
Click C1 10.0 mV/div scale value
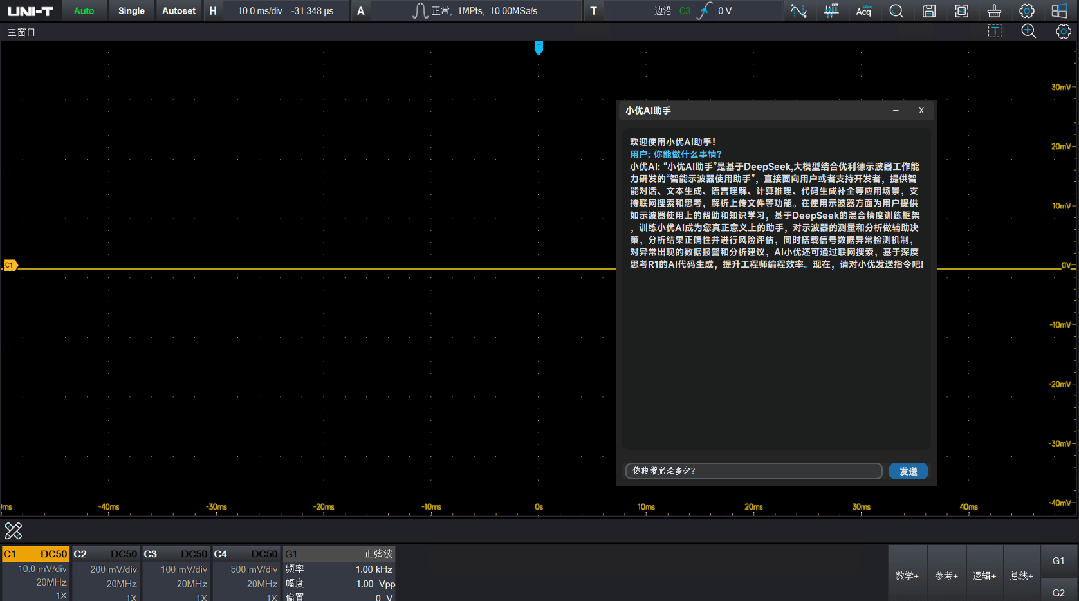[42, 569]
